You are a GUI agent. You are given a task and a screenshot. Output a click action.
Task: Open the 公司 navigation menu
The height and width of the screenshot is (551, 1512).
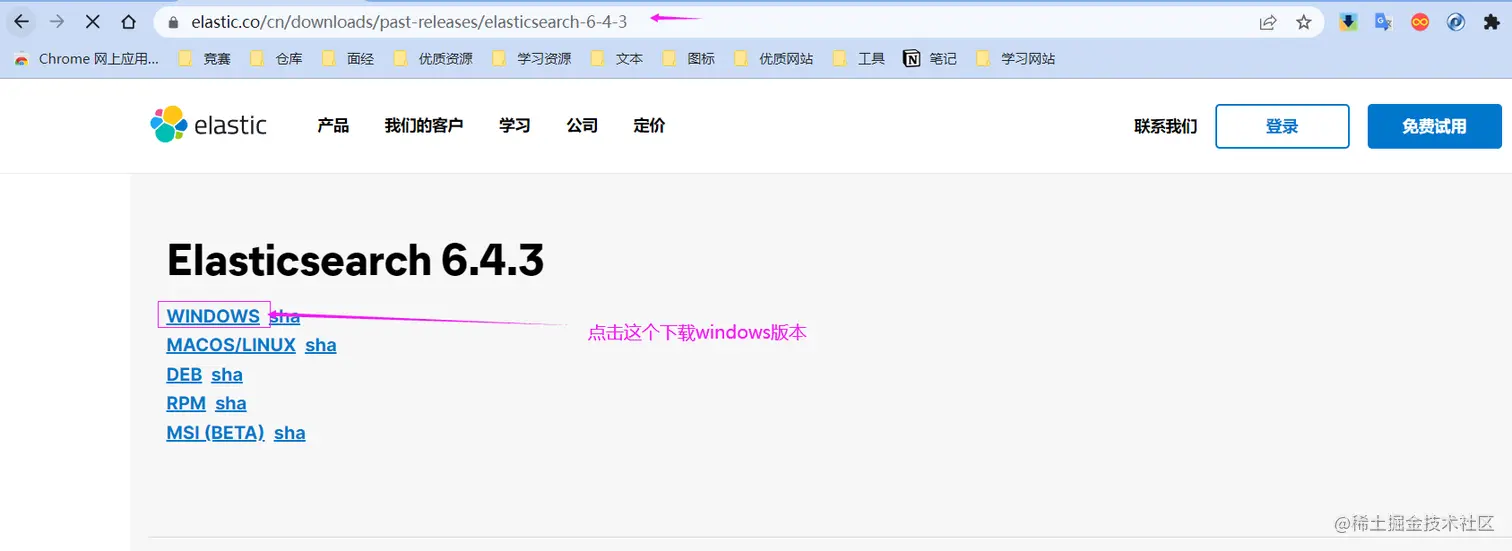[x=582, y=126]
